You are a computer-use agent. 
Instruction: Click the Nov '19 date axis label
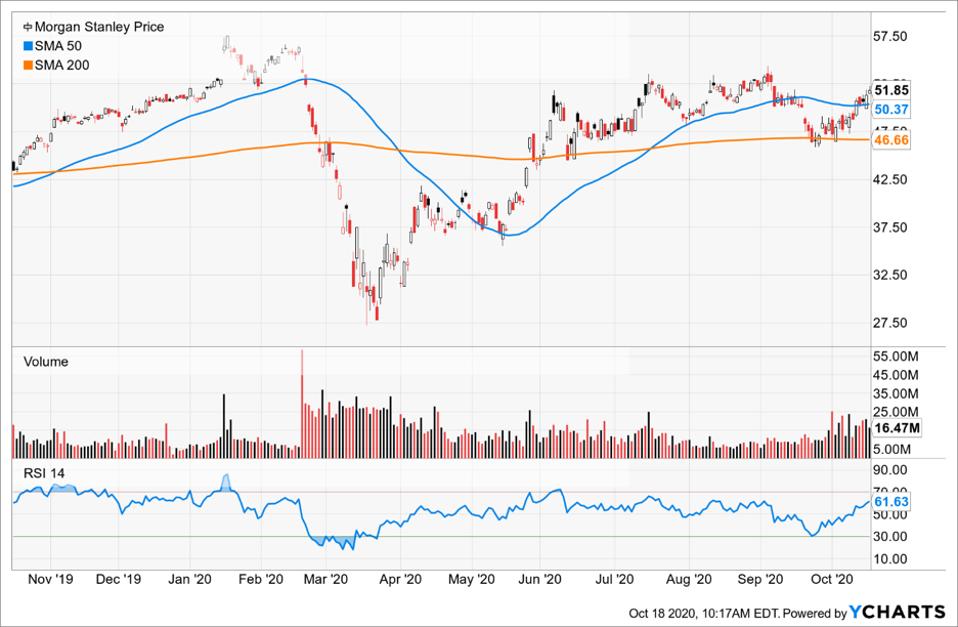tap(49, 579)
